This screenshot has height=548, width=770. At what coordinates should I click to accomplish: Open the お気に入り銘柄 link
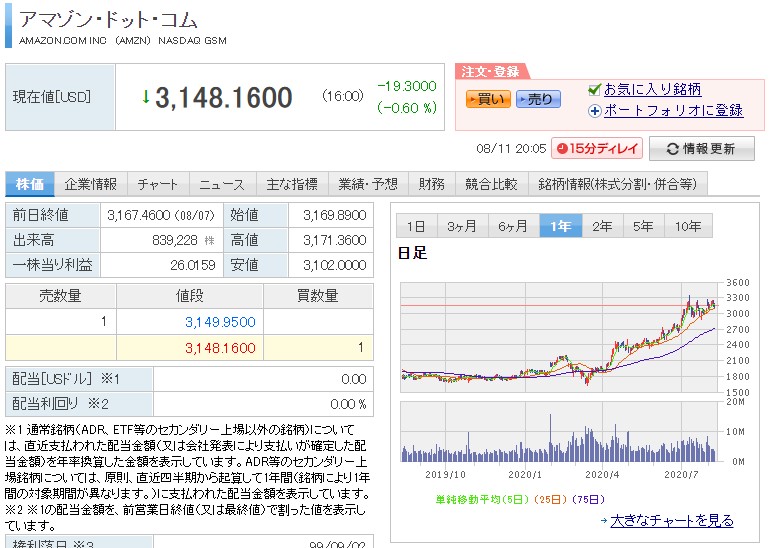652,89
